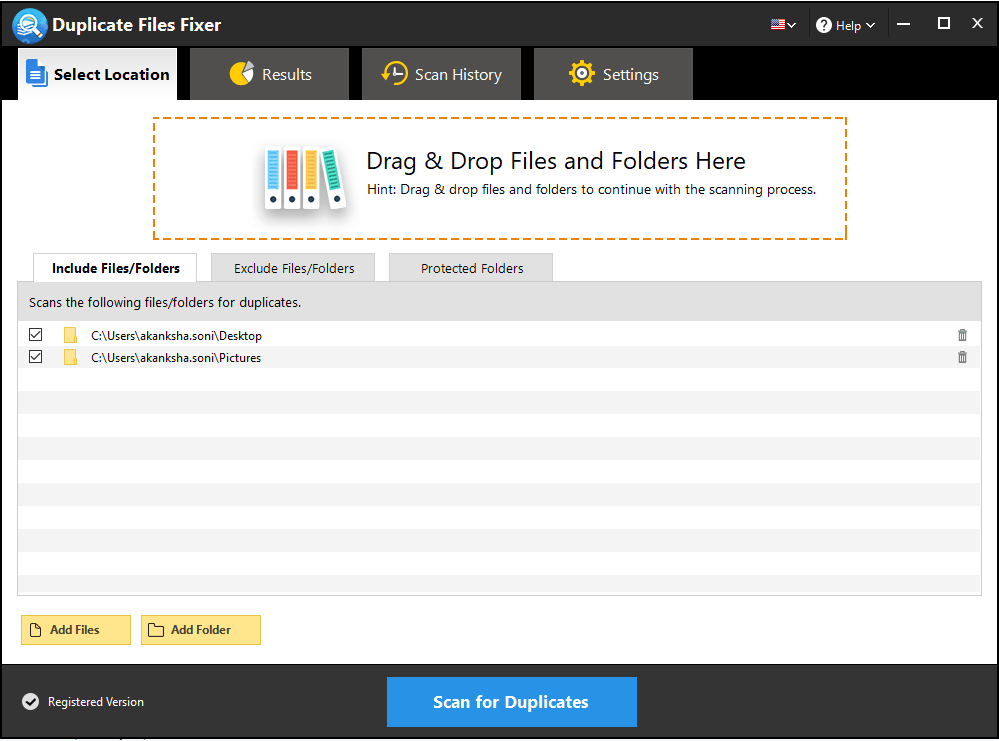Viewport: 999px width, 741px height.
Task: Click the Scan for Duplicates button
Action: point(512,701)
